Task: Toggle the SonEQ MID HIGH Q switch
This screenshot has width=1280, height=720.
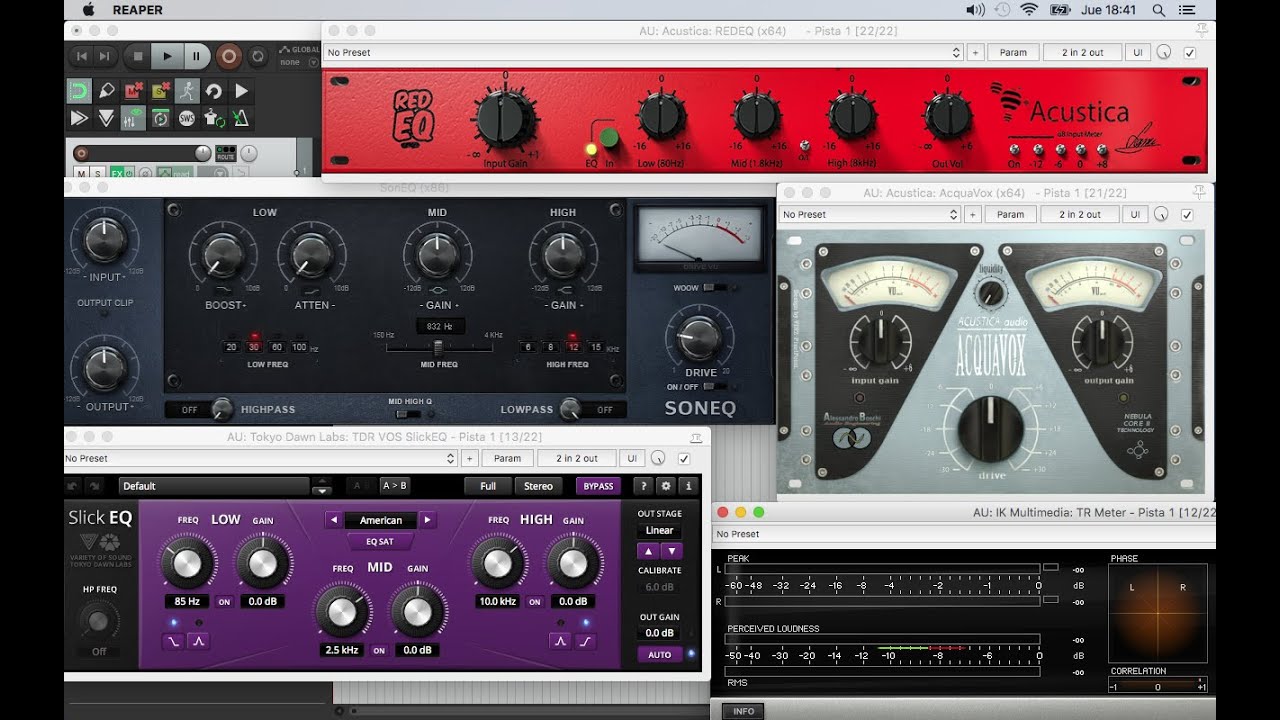Action: pyautogui.click(x=409, y=414)
